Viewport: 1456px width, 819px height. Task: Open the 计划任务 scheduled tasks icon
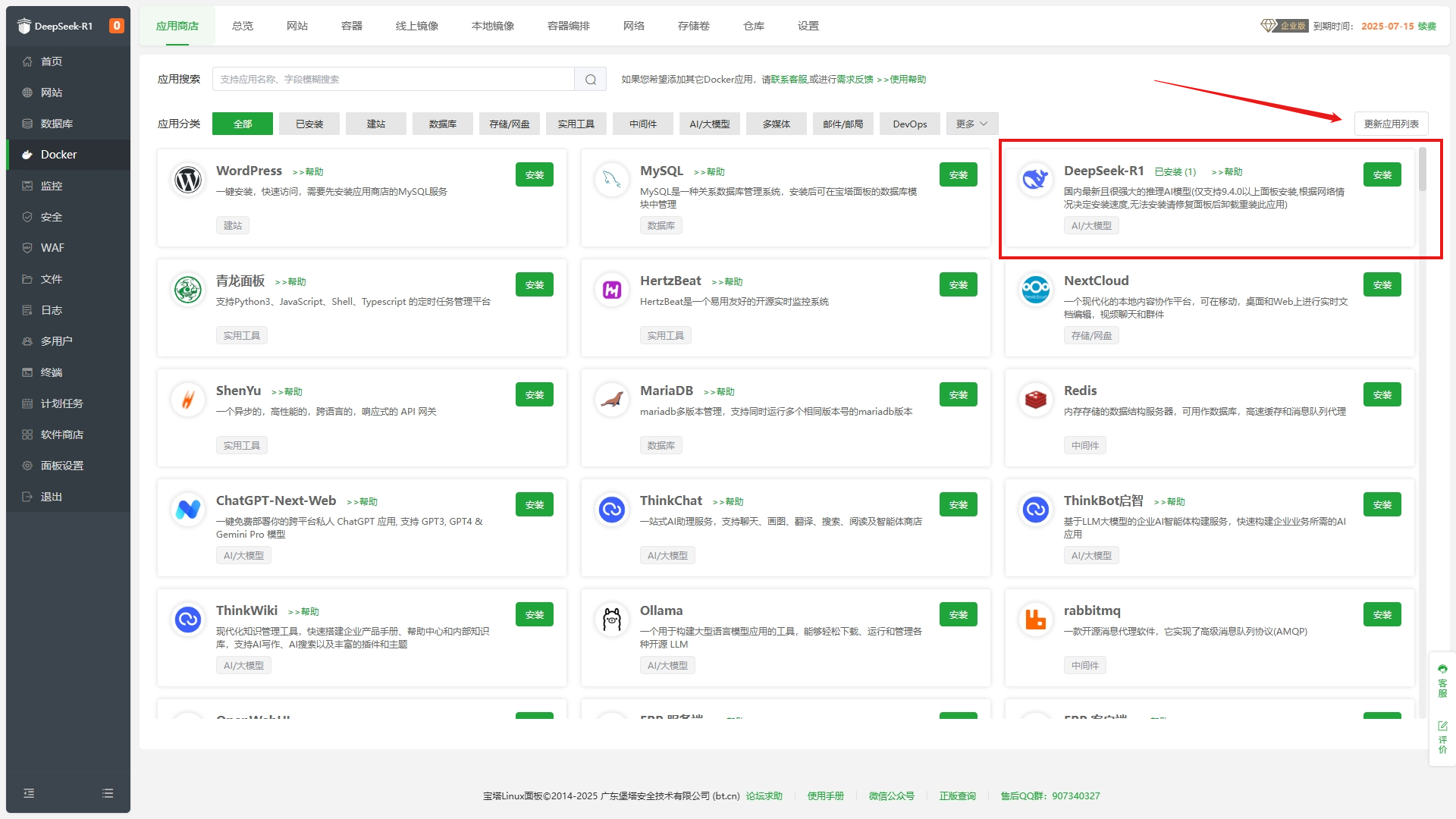point(27,403)
